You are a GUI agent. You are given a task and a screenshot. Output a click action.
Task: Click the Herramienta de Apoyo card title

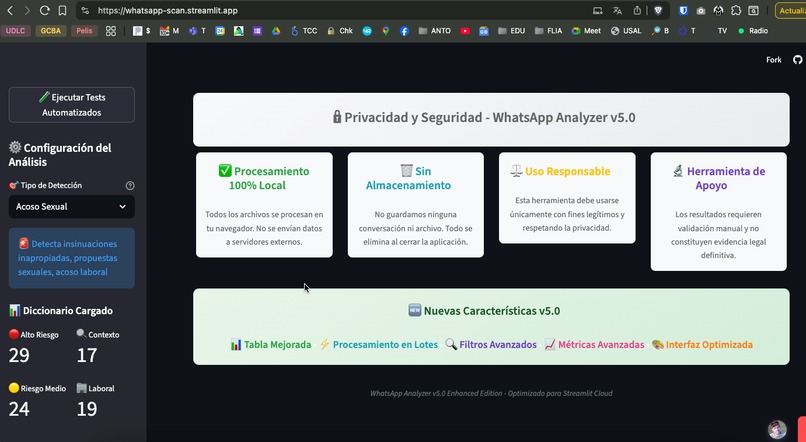pyautogui.click(x=719, y=178)
